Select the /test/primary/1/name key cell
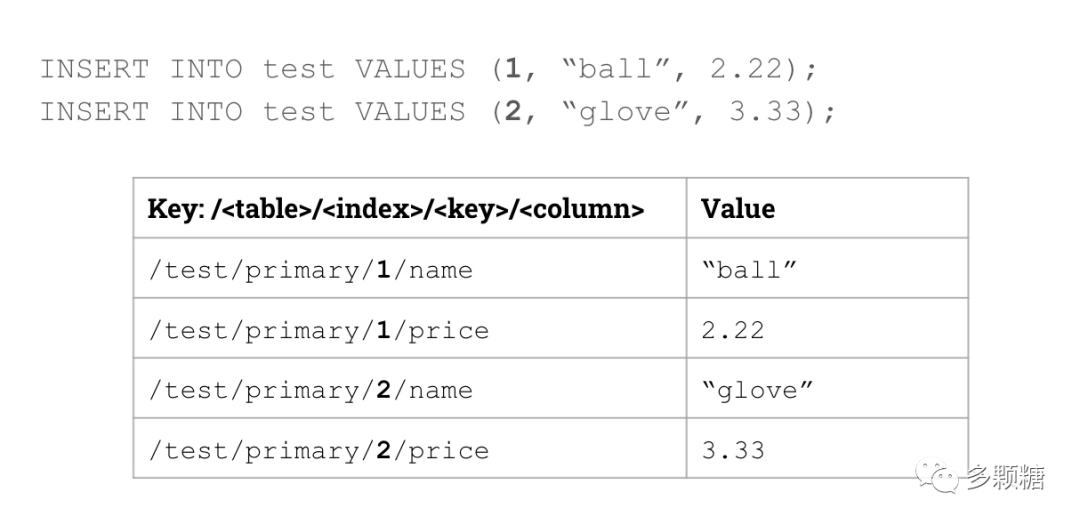1080x525 pixels. click(x=310, y=270)
